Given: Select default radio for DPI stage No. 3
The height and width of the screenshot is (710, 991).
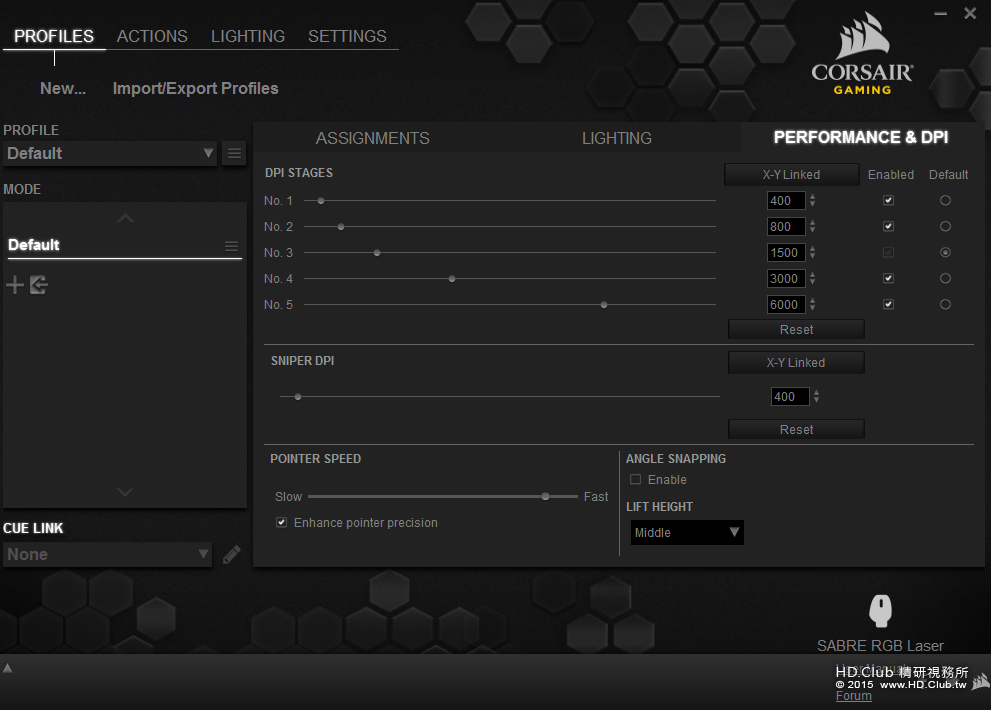Looking at the screenshot, I should point(945,252).
